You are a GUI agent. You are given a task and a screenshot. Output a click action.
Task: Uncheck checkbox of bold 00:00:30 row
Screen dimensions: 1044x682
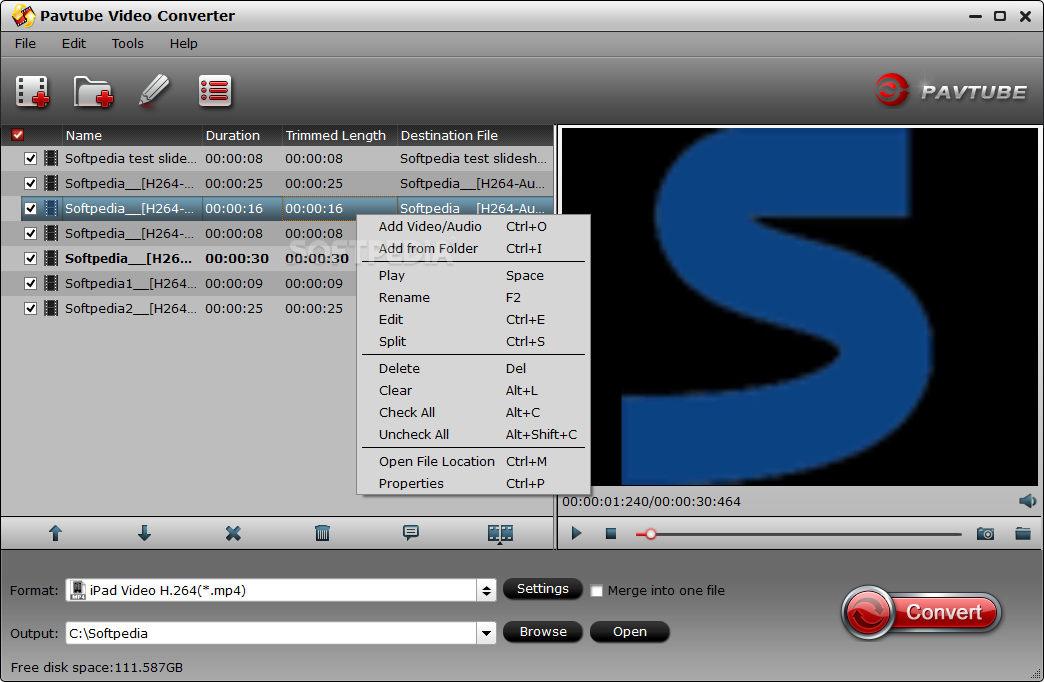(30, 258)
